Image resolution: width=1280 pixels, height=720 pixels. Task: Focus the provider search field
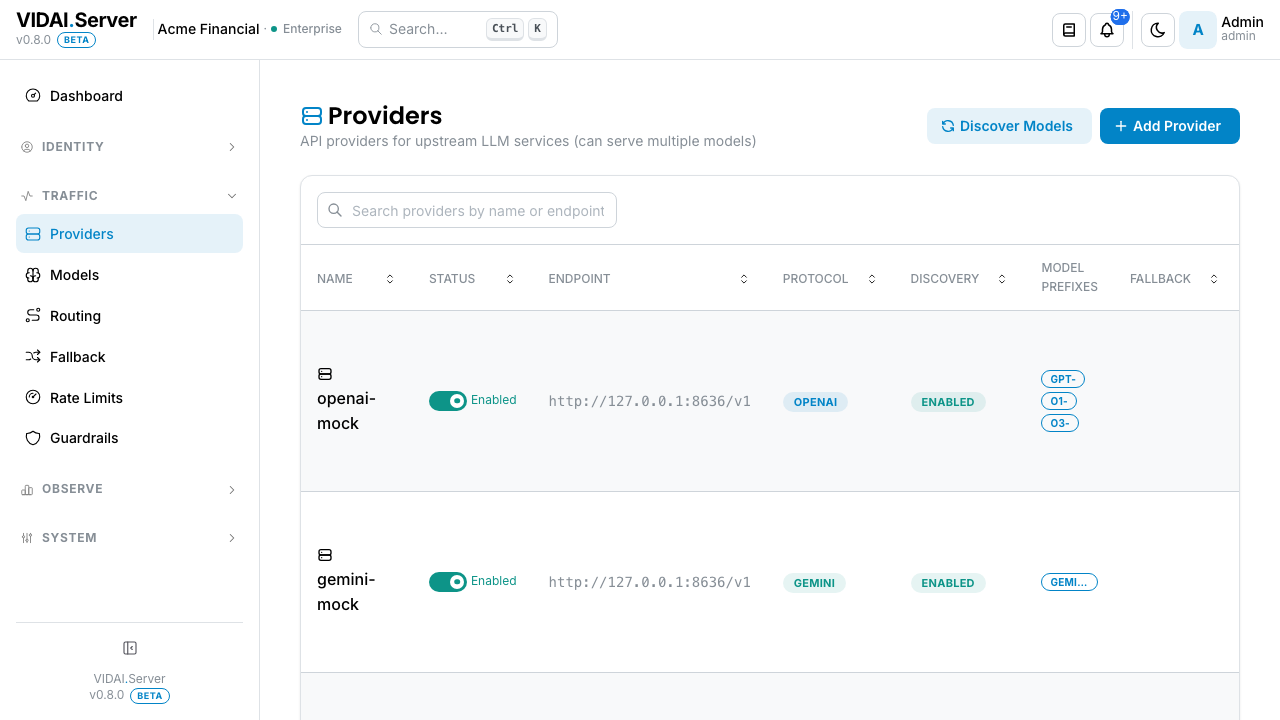467,210
